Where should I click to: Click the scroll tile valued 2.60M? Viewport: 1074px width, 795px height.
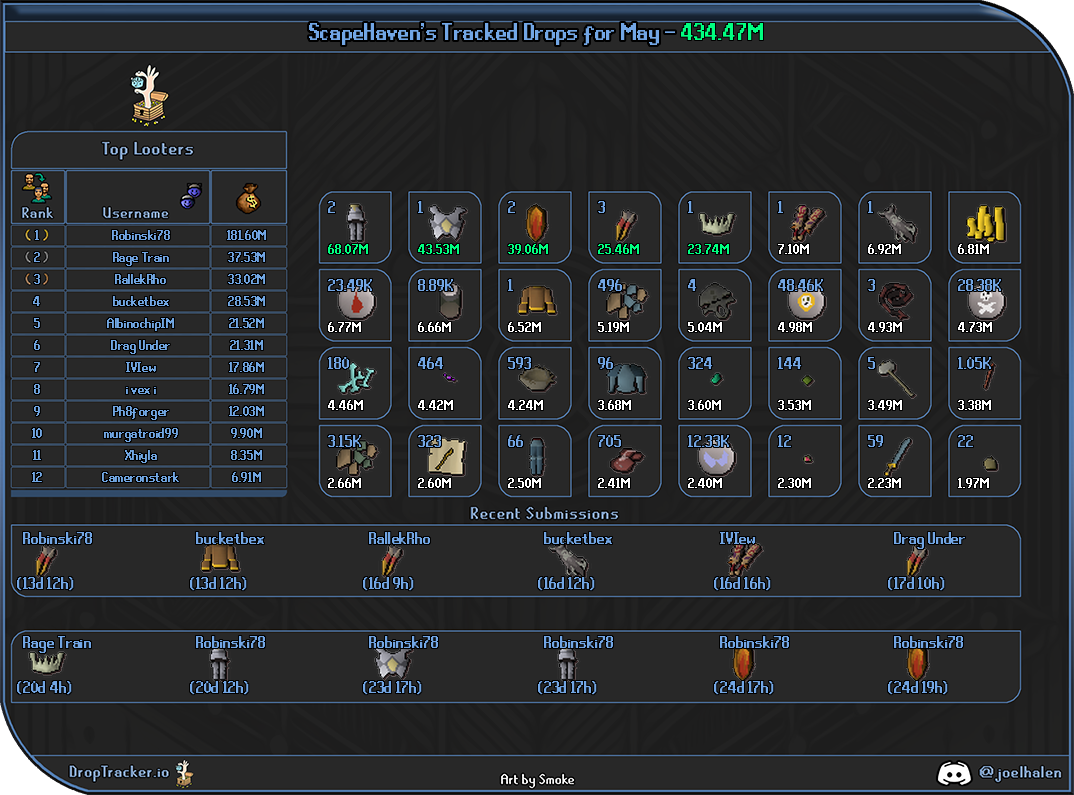pyautogui.click(x=445, y=462)
